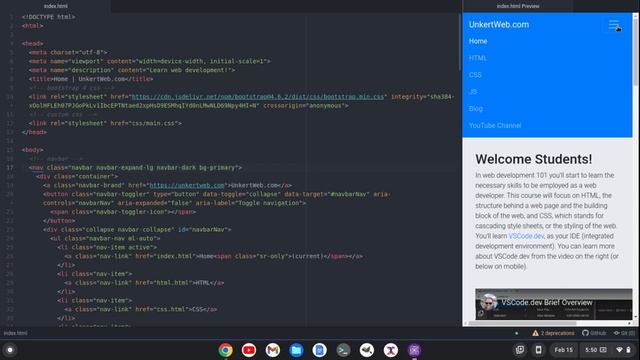Open the Blog link in preview navbar
Image resolution: width=640 pixels, height=360 pixels.
point(476,109)
